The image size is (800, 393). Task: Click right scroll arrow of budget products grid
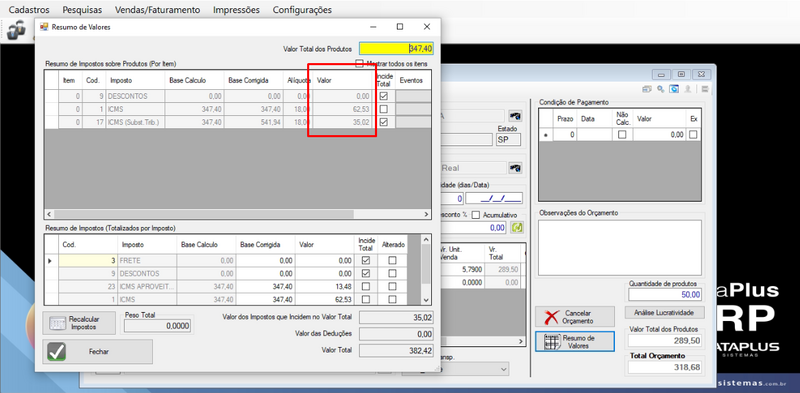[521, 341]
